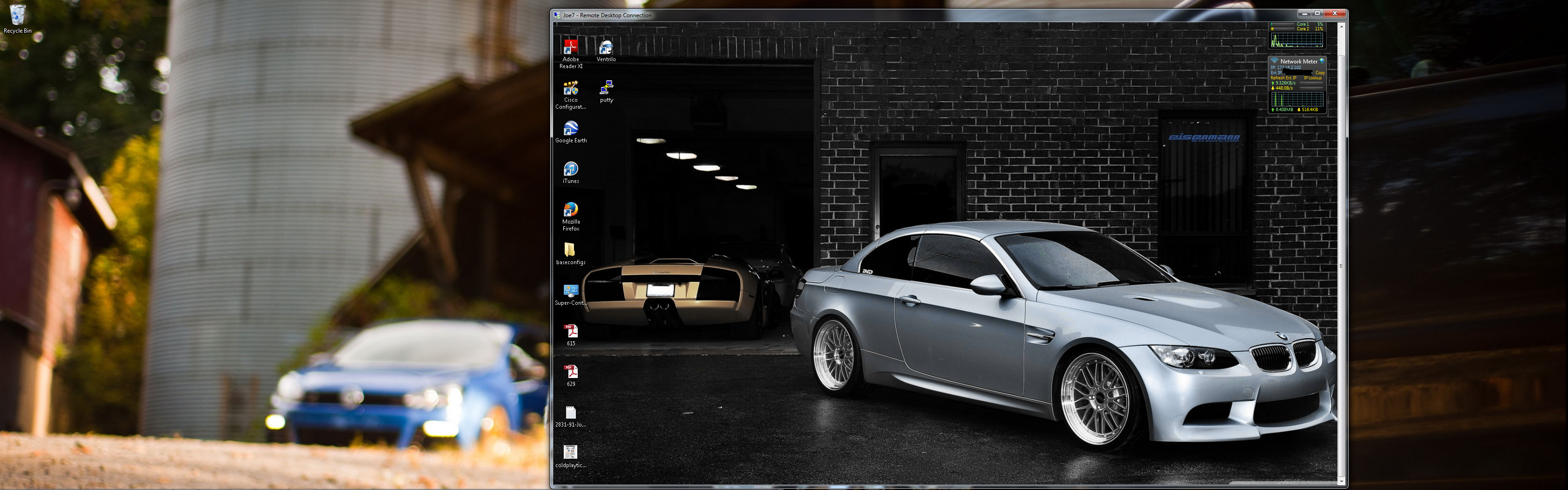Screen dimensions: 1568x490
Task: Click the vertical scrollbar thumb in Remote Desktop
Action: [1342, 266]
